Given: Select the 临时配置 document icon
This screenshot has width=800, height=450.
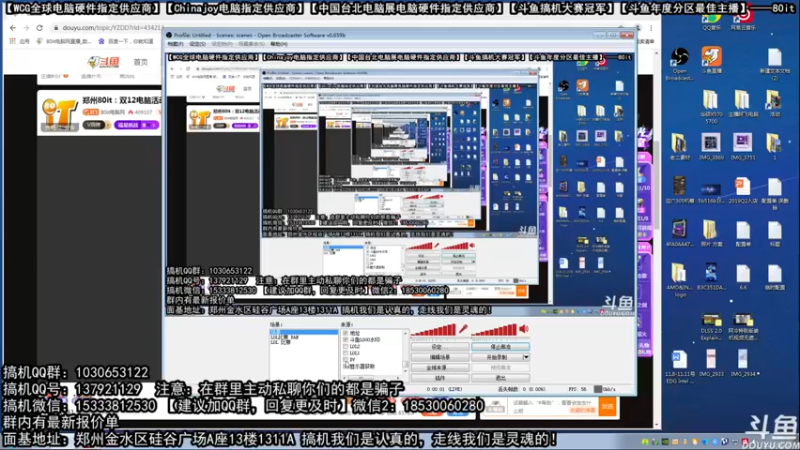Looking at the screenshot, I should (774, 277).
